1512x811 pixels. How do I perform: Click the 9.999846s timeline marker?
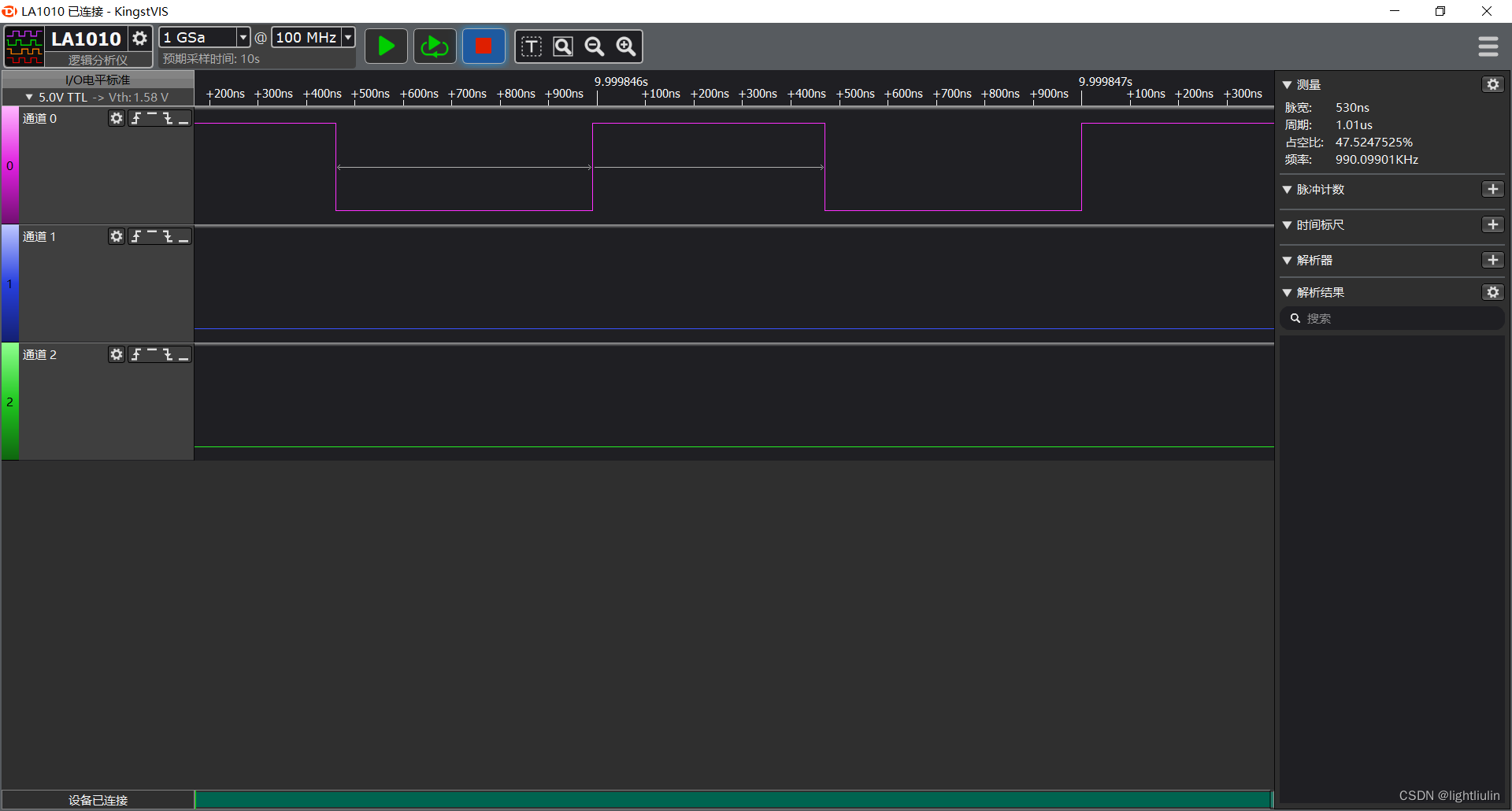tap(621, 81)
